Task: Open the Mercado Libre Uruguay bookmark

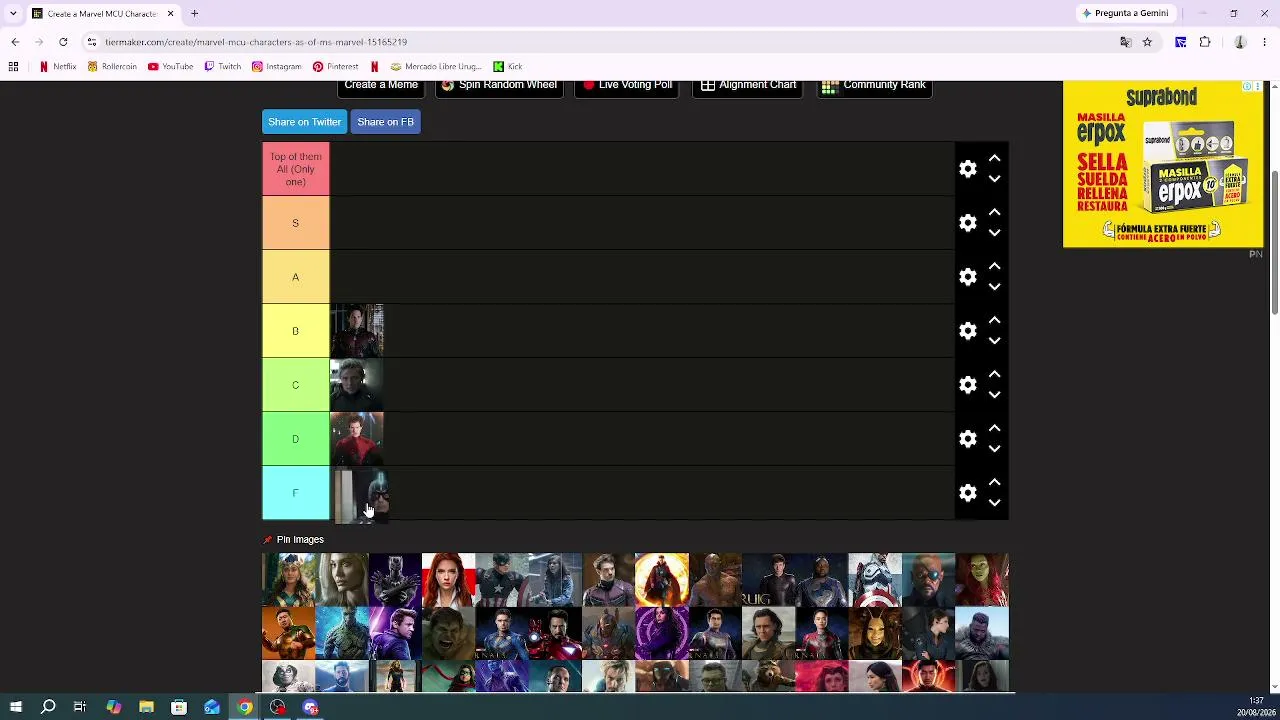Action: point(436,67)
